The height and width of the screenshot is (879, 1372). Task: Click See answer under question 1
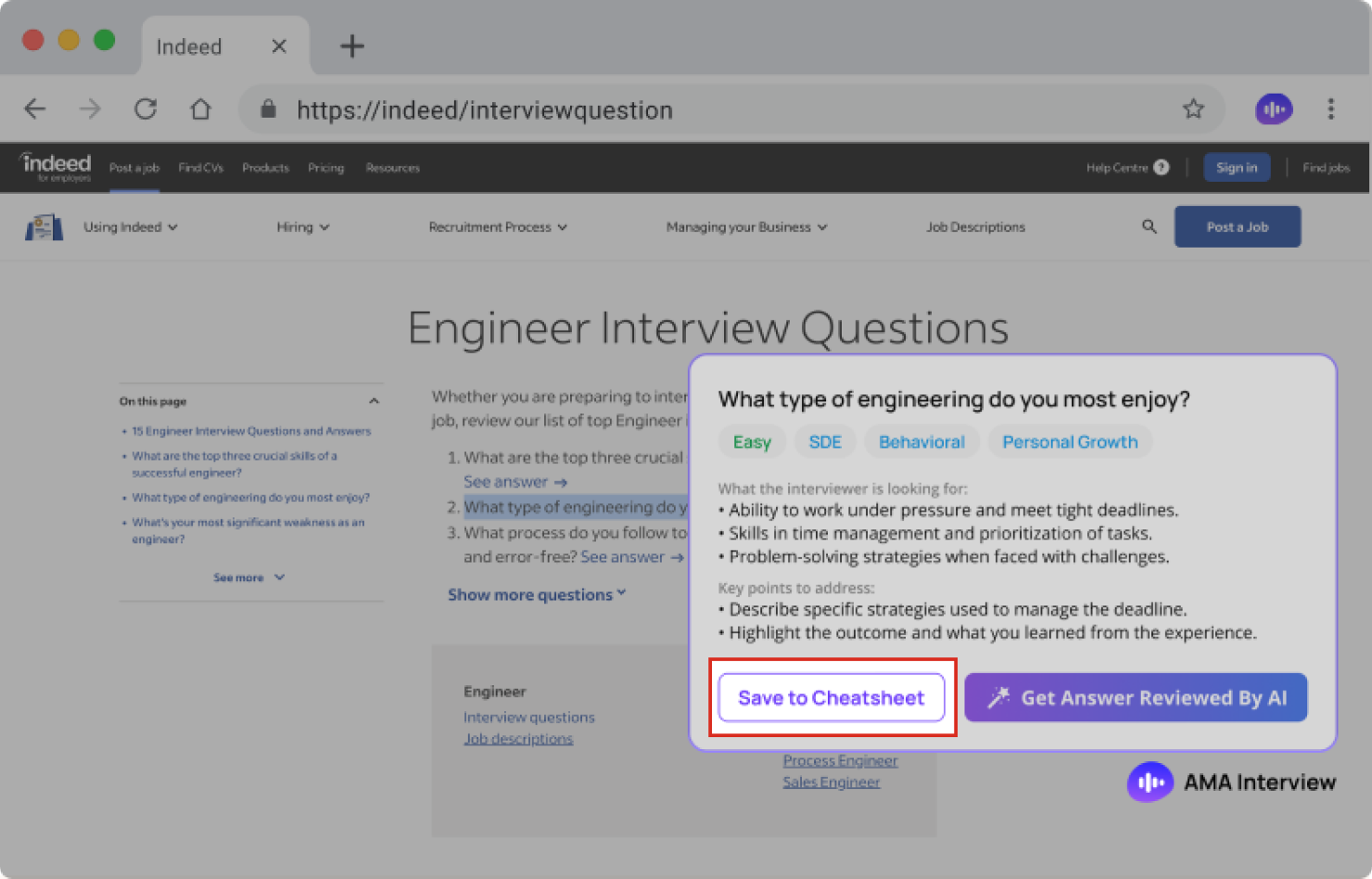[515, 482]
